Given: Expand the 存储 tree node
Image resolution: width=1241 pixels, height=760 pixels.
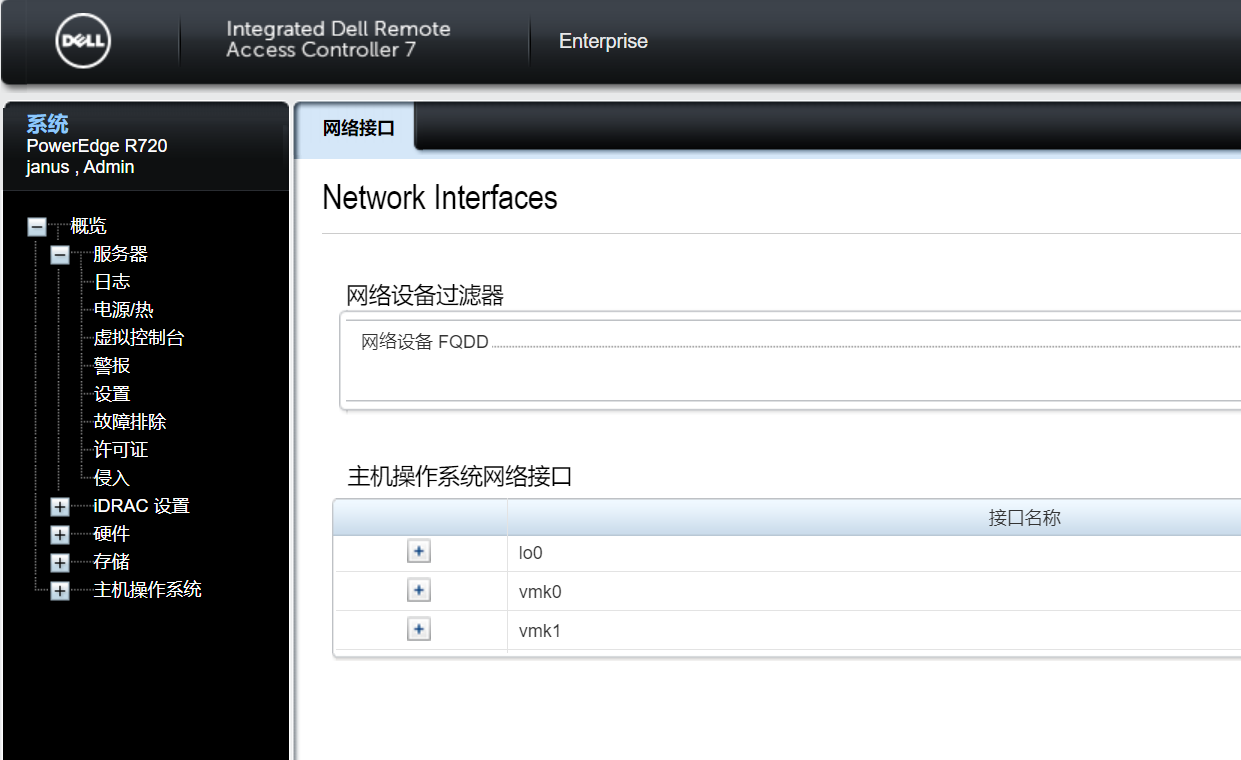Looking at the screenshot, I should pyautogui.click(x=59, y=562).
